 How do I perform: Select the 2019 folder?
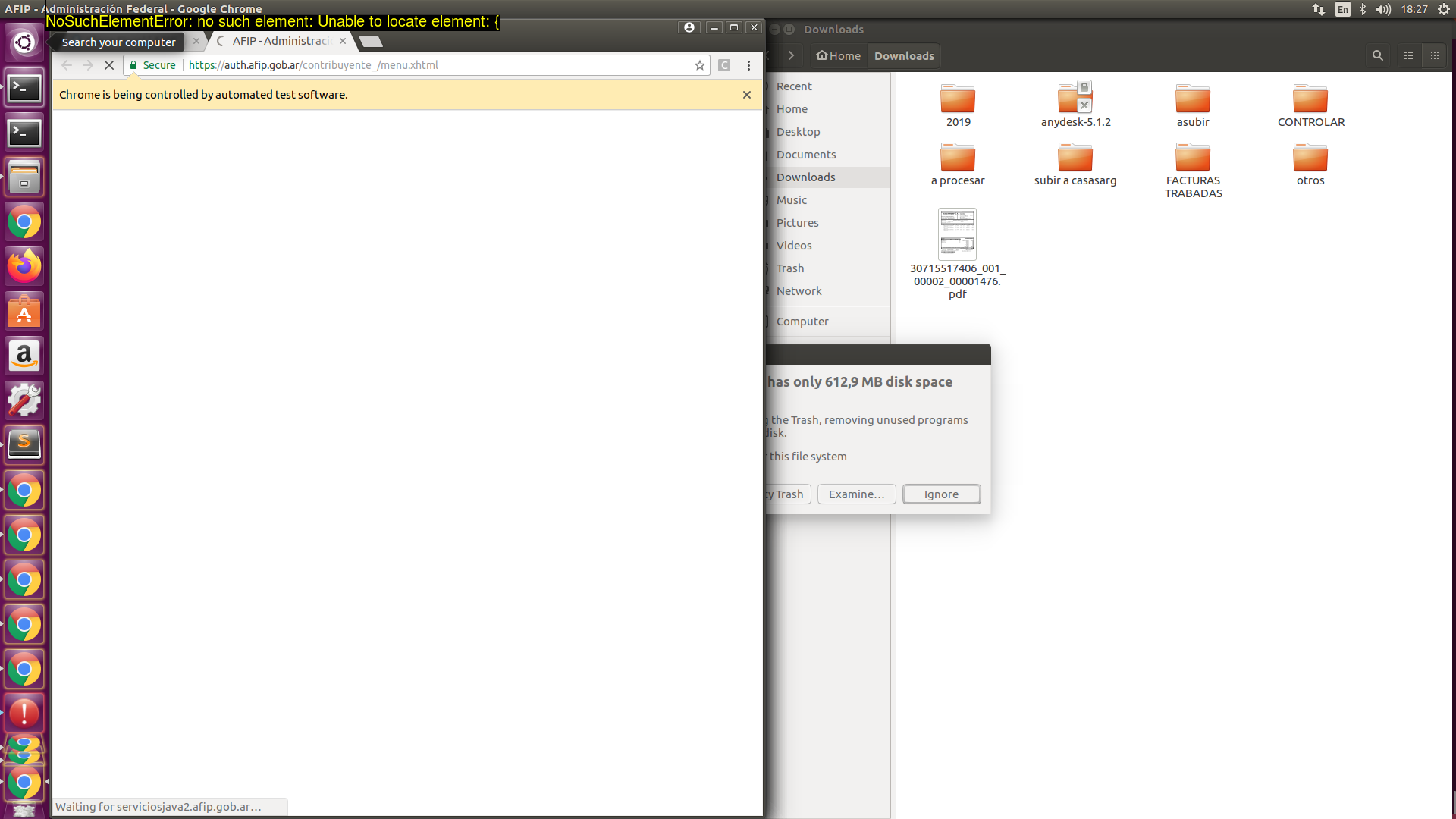pyautogui.click(x=958, y=105)
